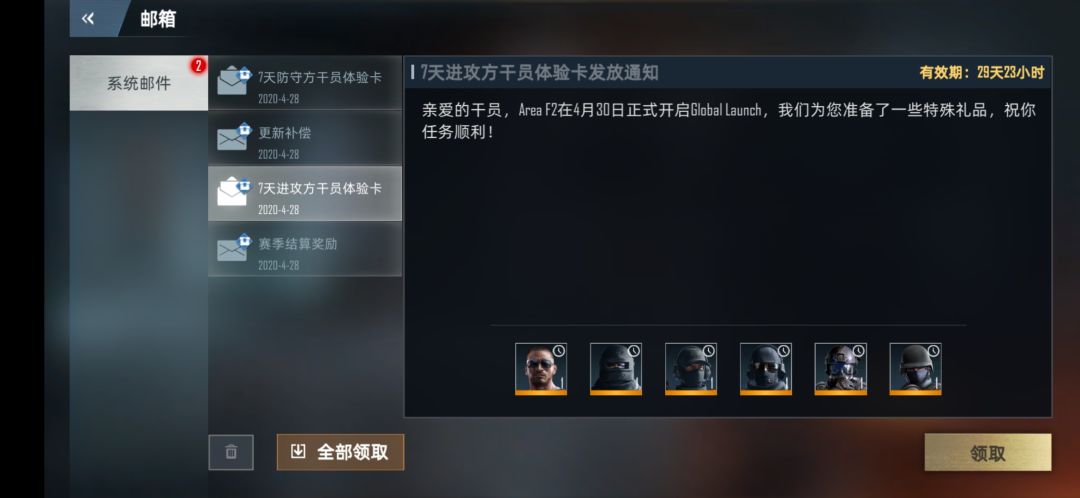Click the trash can delete icon
Screen dimensions: 1080x498
coord(231,452)
